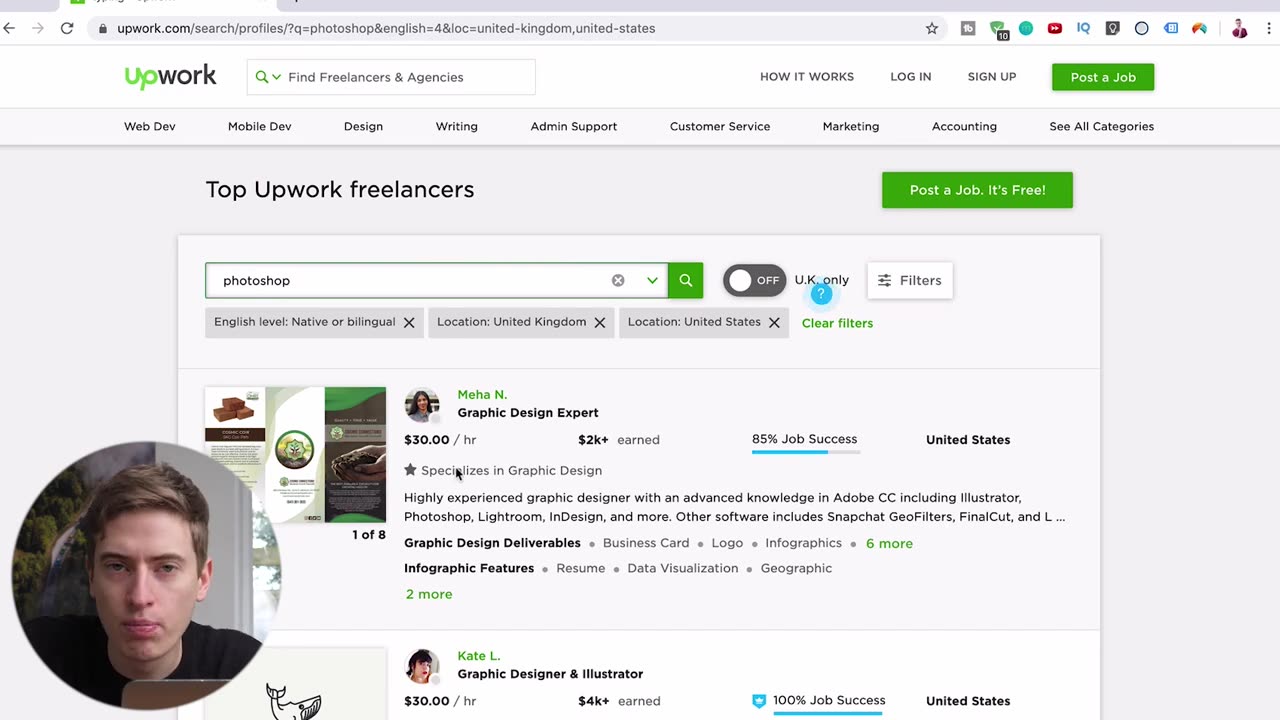Open Chrome profile avatar
The height and width of the screenshot is (720, 1280).
point(1240,28)
